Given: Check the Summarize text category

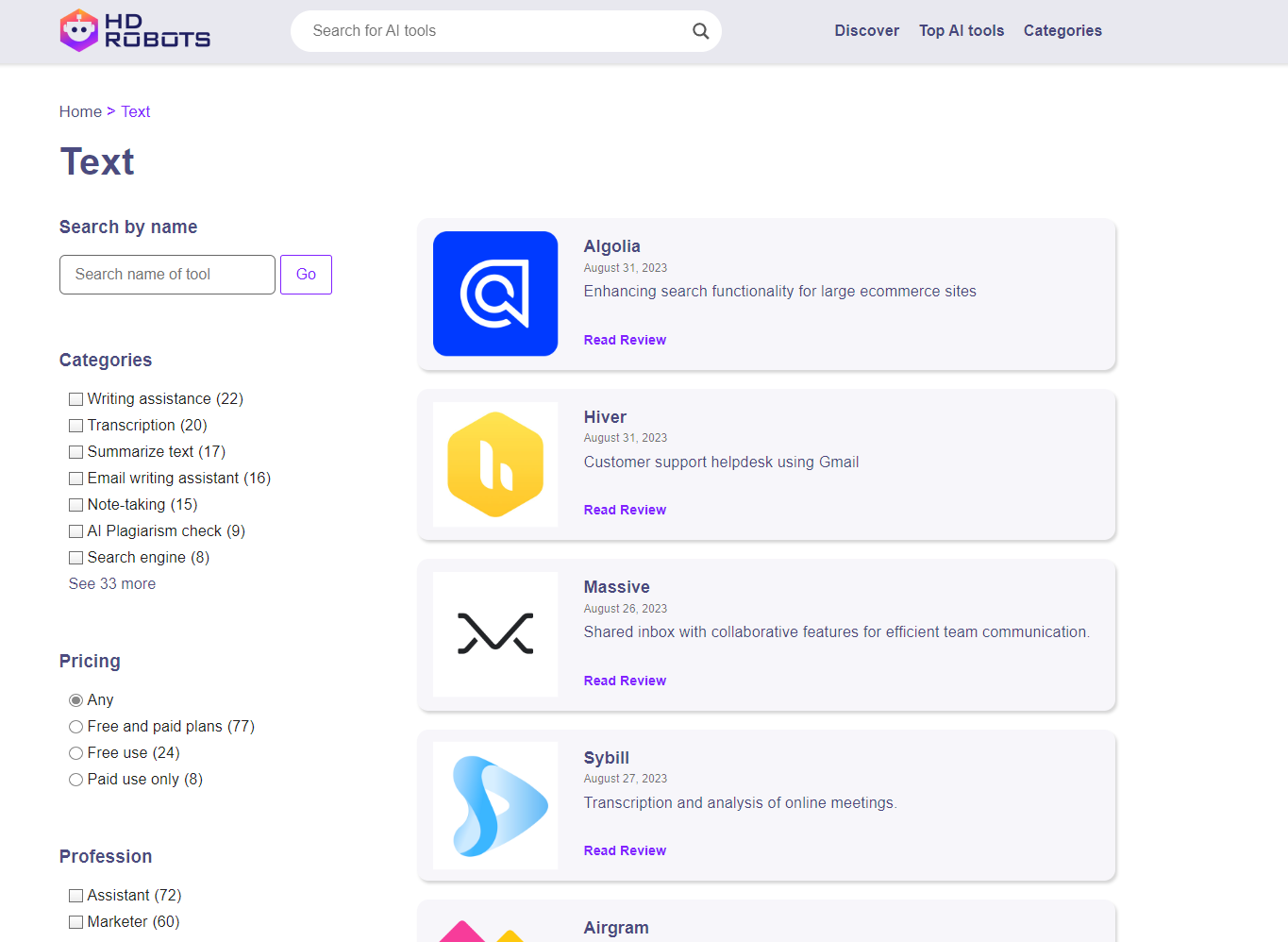Looking at the screenshot, I should (x=76, y=452).
